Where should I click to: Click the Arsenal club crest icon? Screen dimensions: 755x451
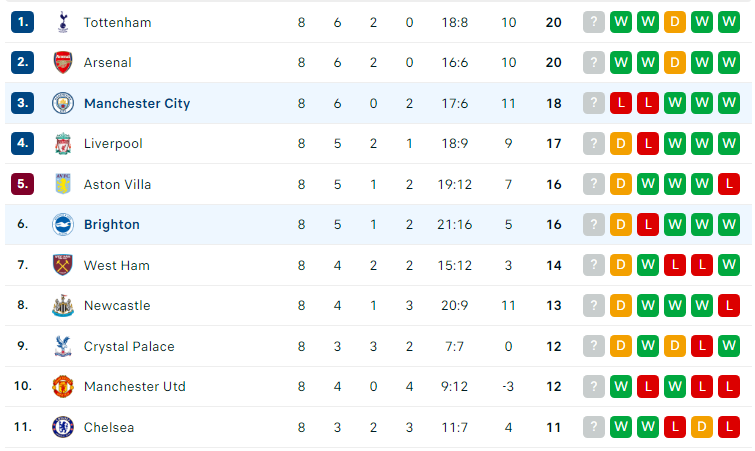tap(63, 63)
